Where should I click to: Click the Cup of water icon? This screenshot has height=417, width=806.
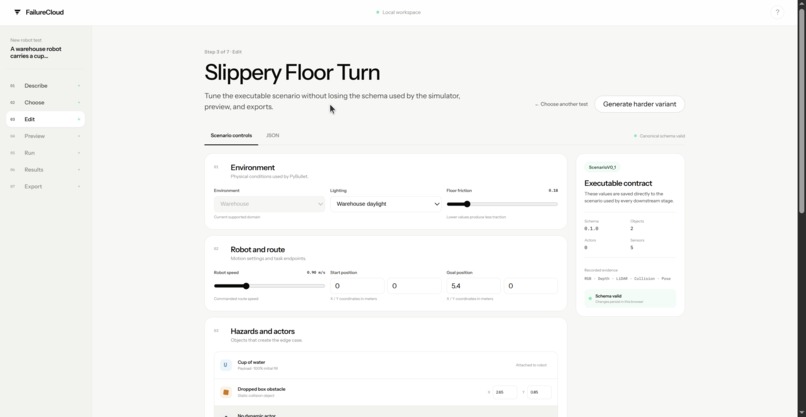pos(225,365)
